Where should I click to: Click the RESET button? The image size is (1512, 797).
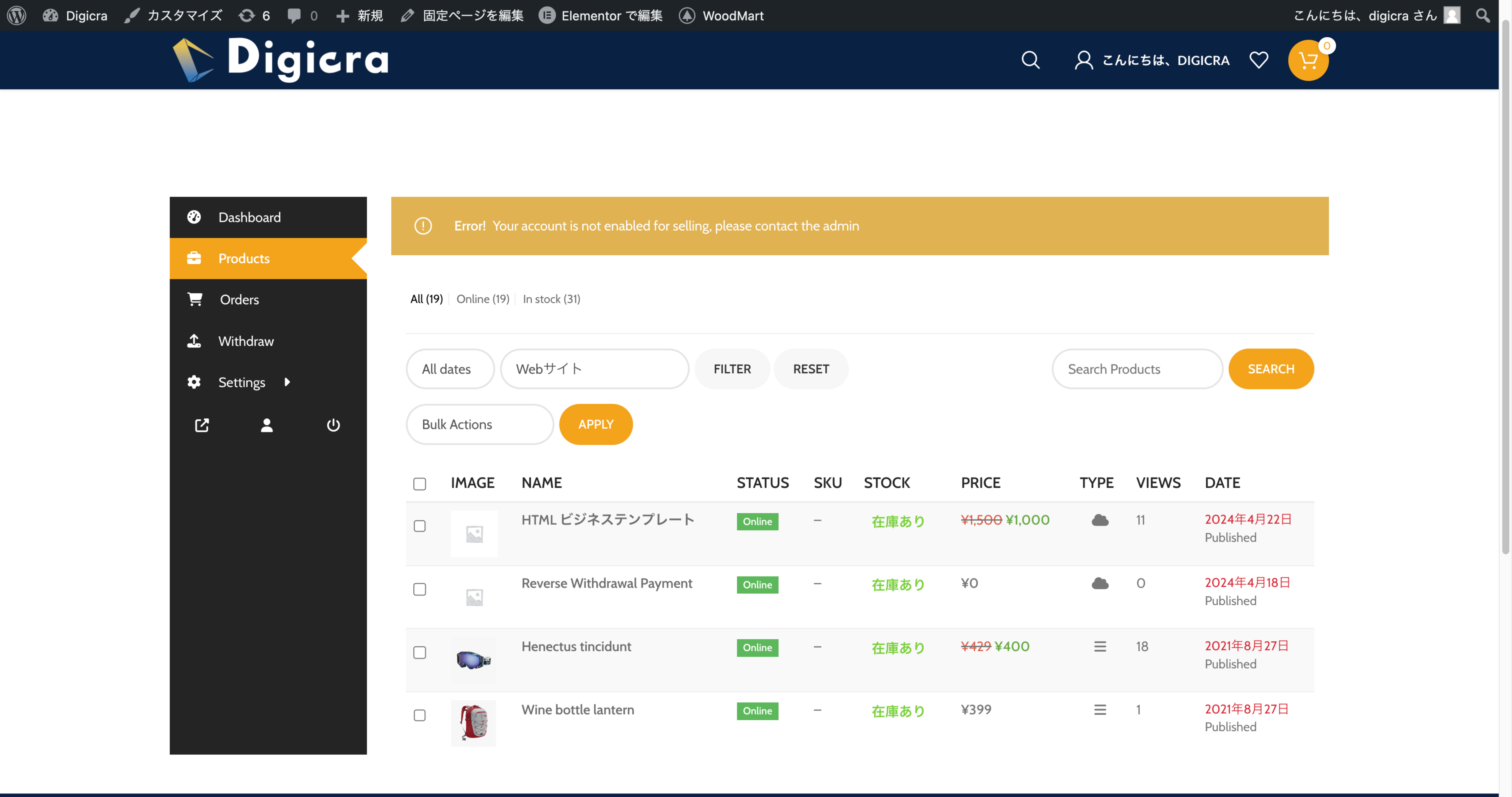[x=811, y=369]
